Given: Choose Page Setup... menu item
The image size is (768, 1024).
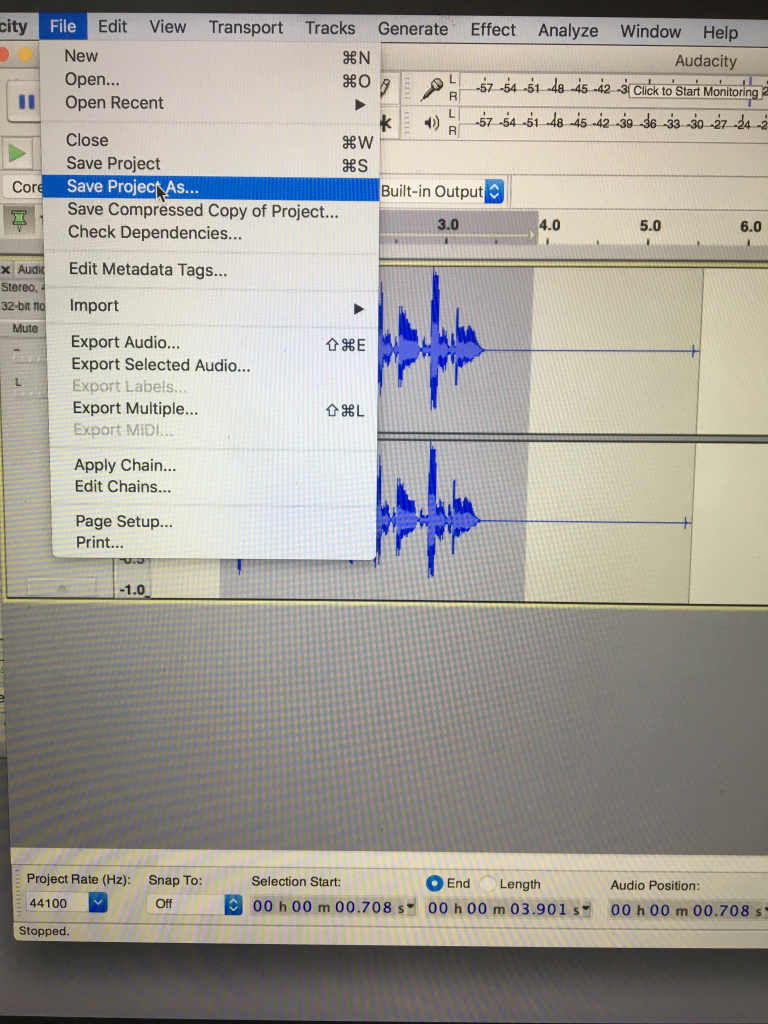Looking at the screenshot, I should (216, 522).
